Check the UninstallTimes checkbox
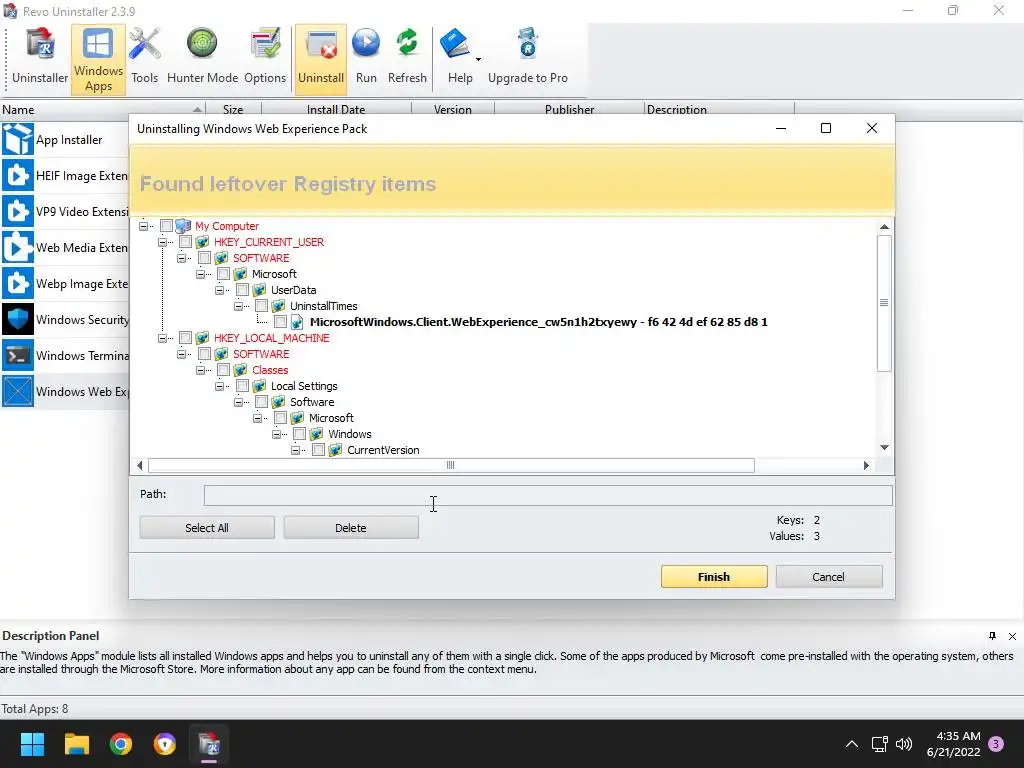The width and height of the screenshot is (1024, 768). point(261,306)
